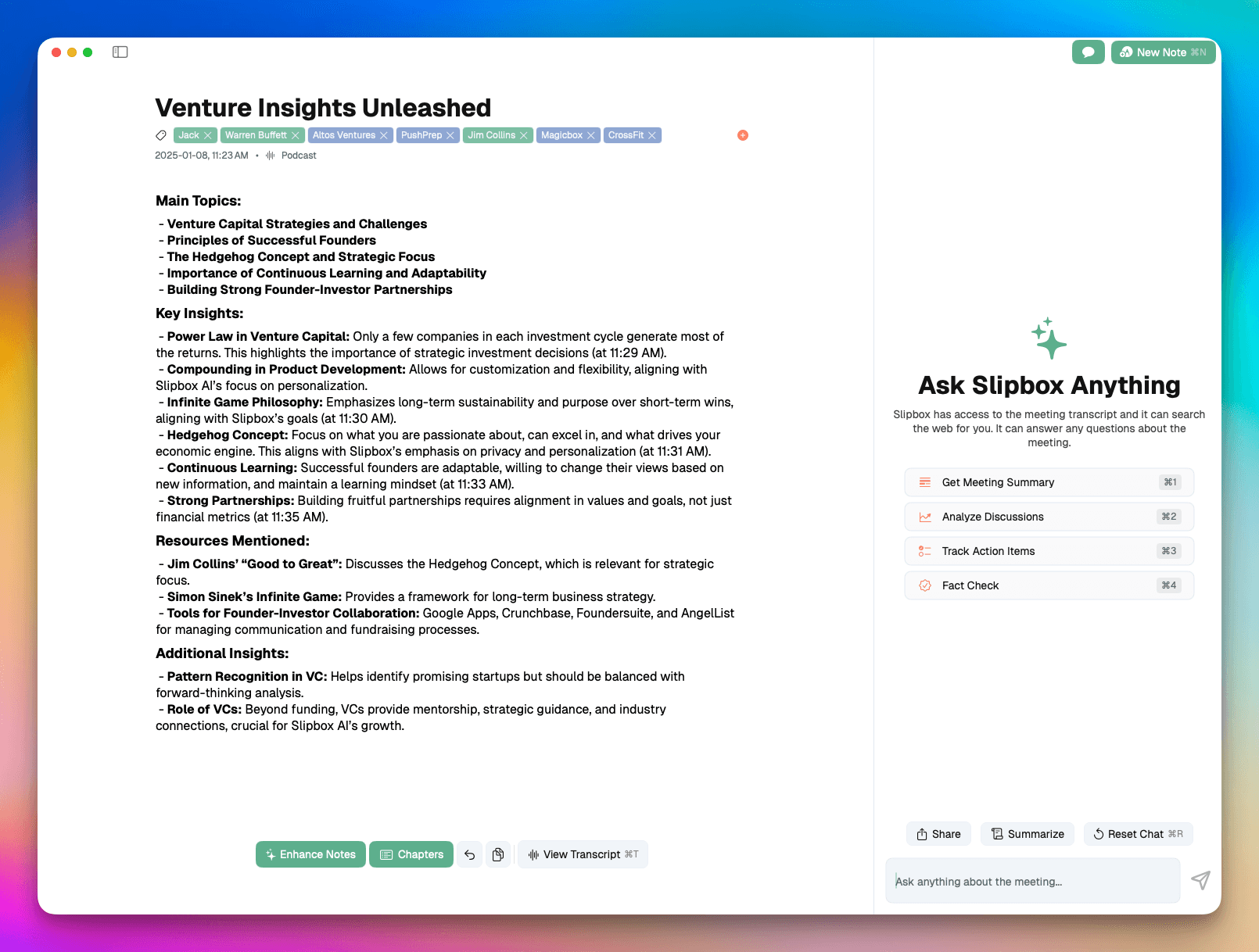Click the Fact Check badge icon
1259x952 pixels.
pyautogui.click(x=925, y=585)
